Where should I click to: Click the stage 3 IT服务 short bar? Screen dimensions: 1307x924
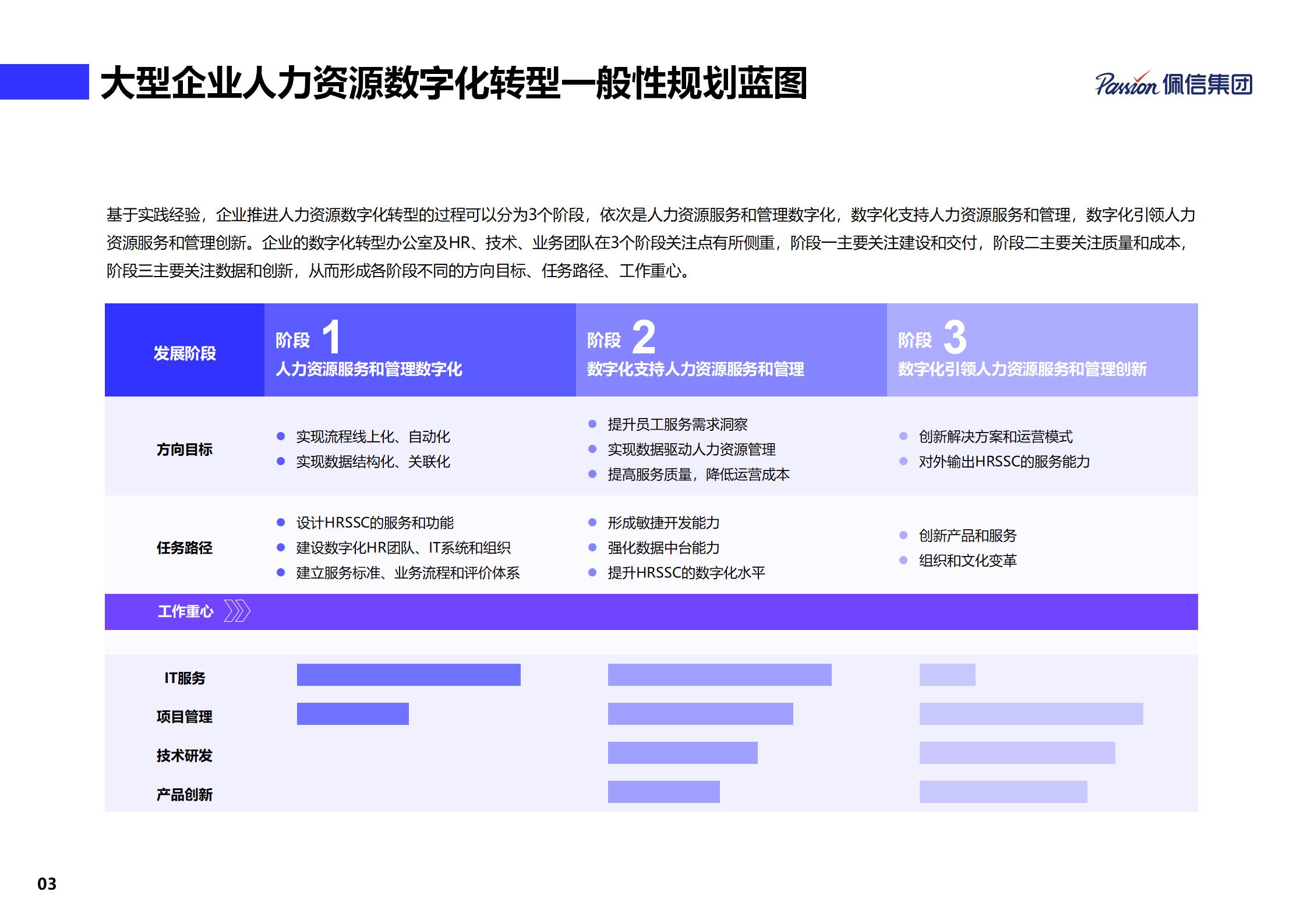(x=947, y=675)
